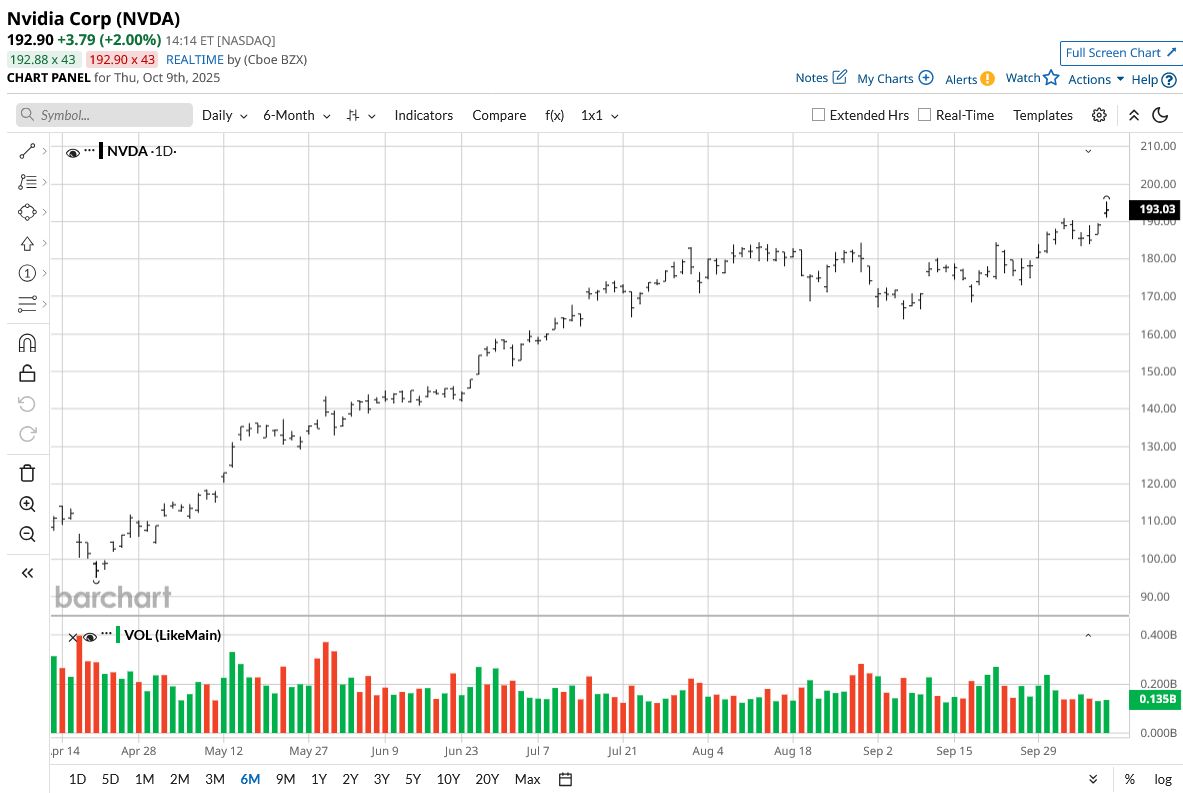Toggle percent scale button
Screen dimensions: 1183x793
[1129, 779]
